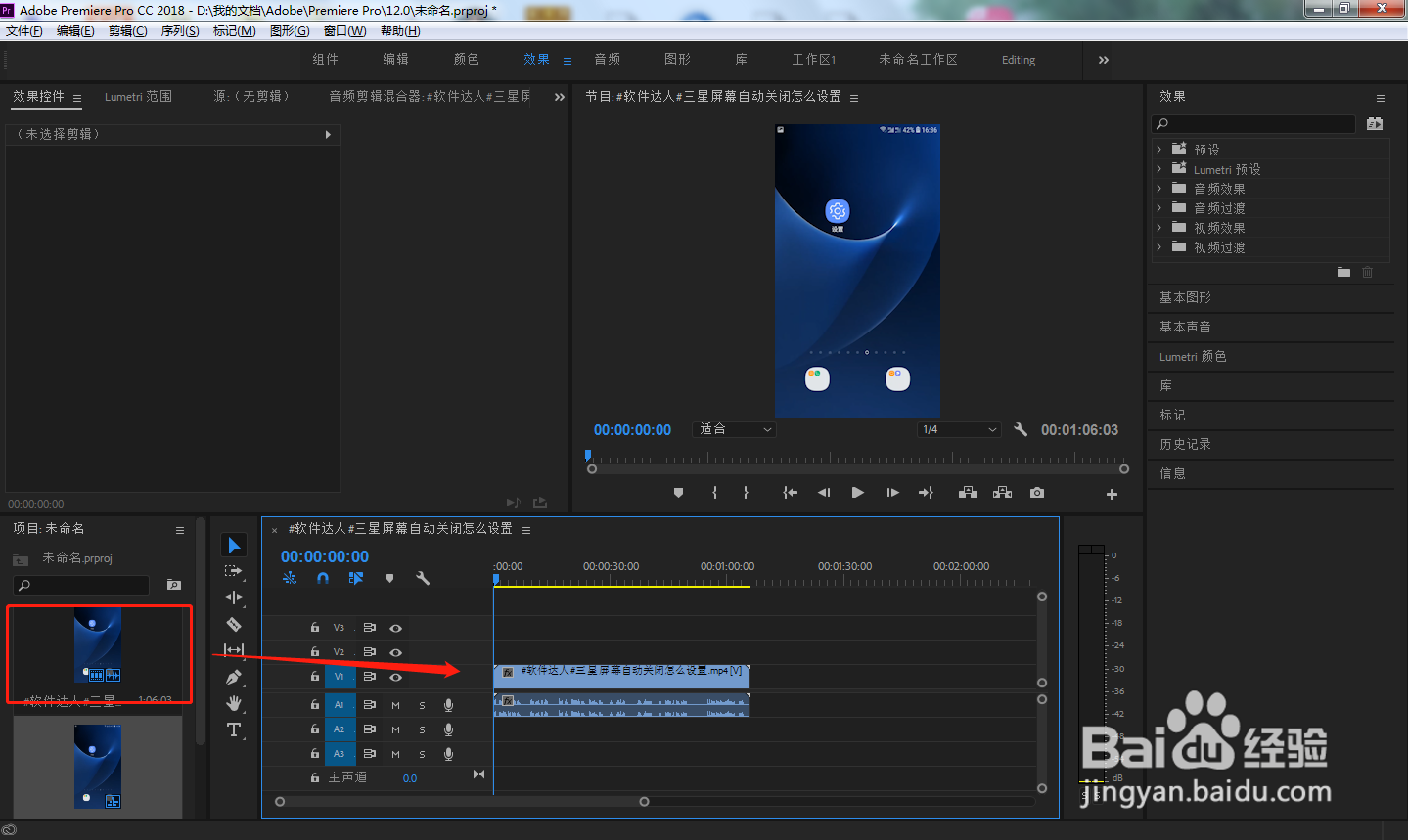The image size is (1408, 840).
Task: Click new custom bin in Effects panel
Action: (1343, 272)
